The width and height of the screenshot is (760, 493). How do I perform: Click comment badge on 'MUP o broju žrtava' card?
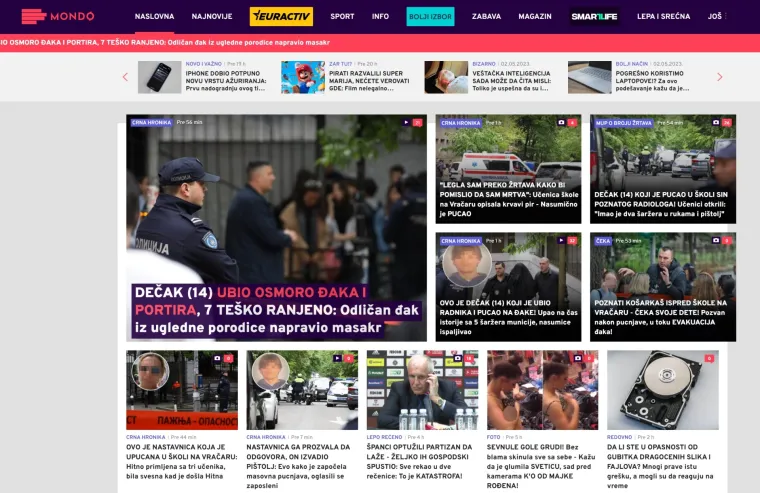click(727, 123)
